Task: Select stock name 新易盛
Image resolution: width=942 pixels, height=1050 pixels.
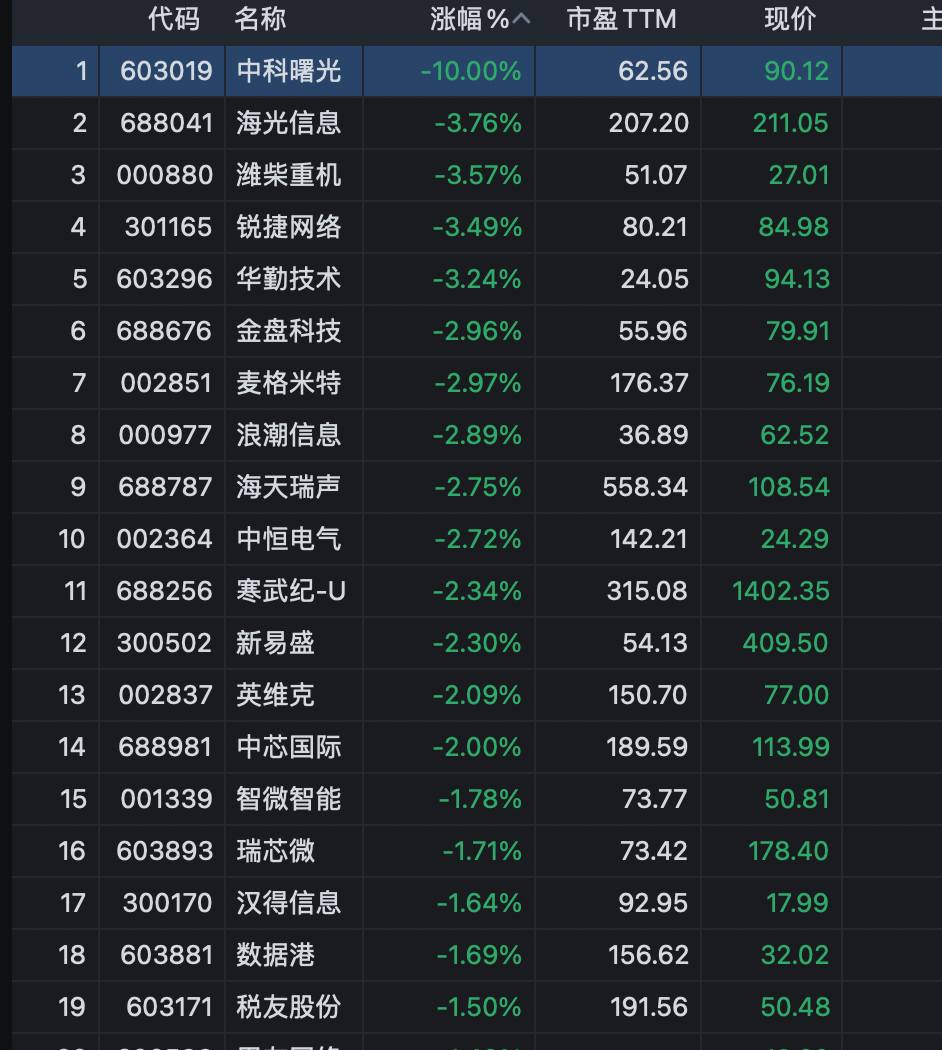Action: click(275, 643)
